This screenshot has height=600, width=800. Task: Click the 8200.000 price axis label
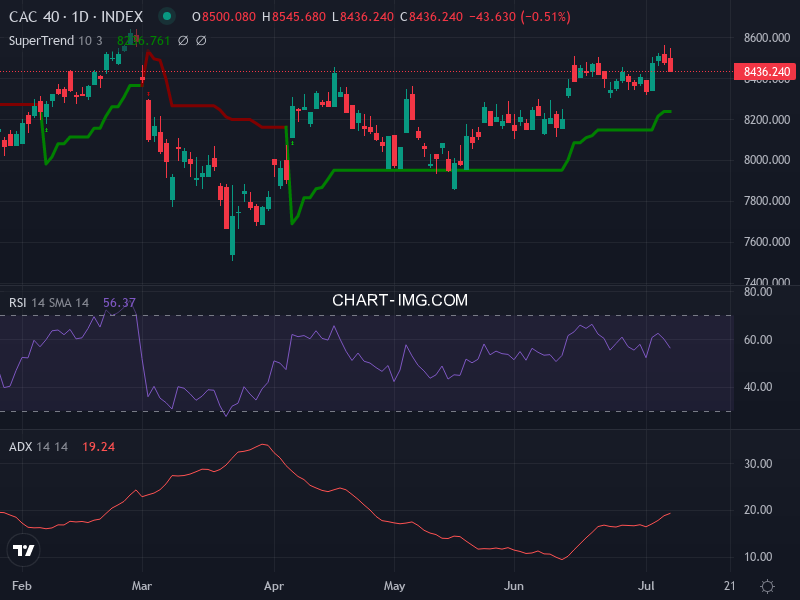point(767,119)
